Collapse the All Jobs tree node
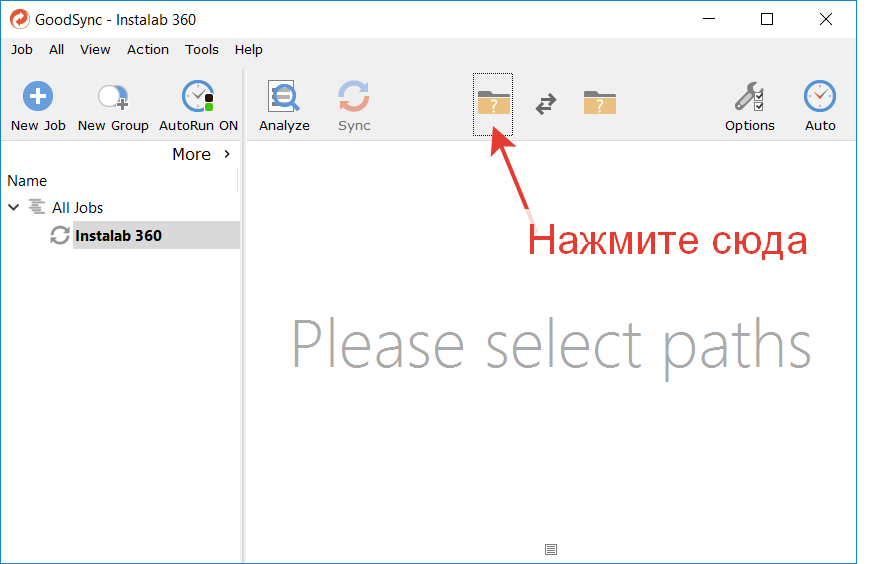 (14, 207)
